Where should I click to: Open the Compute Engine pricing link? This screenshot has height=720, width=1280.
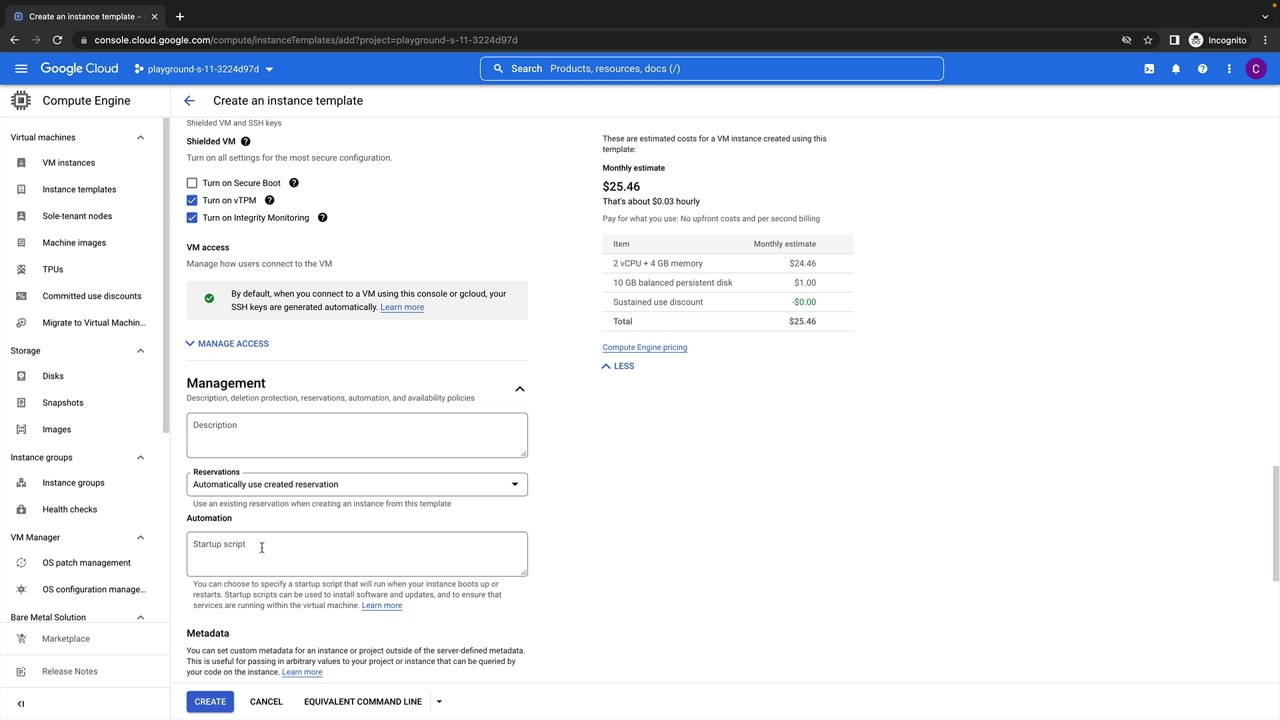(644, 348)
